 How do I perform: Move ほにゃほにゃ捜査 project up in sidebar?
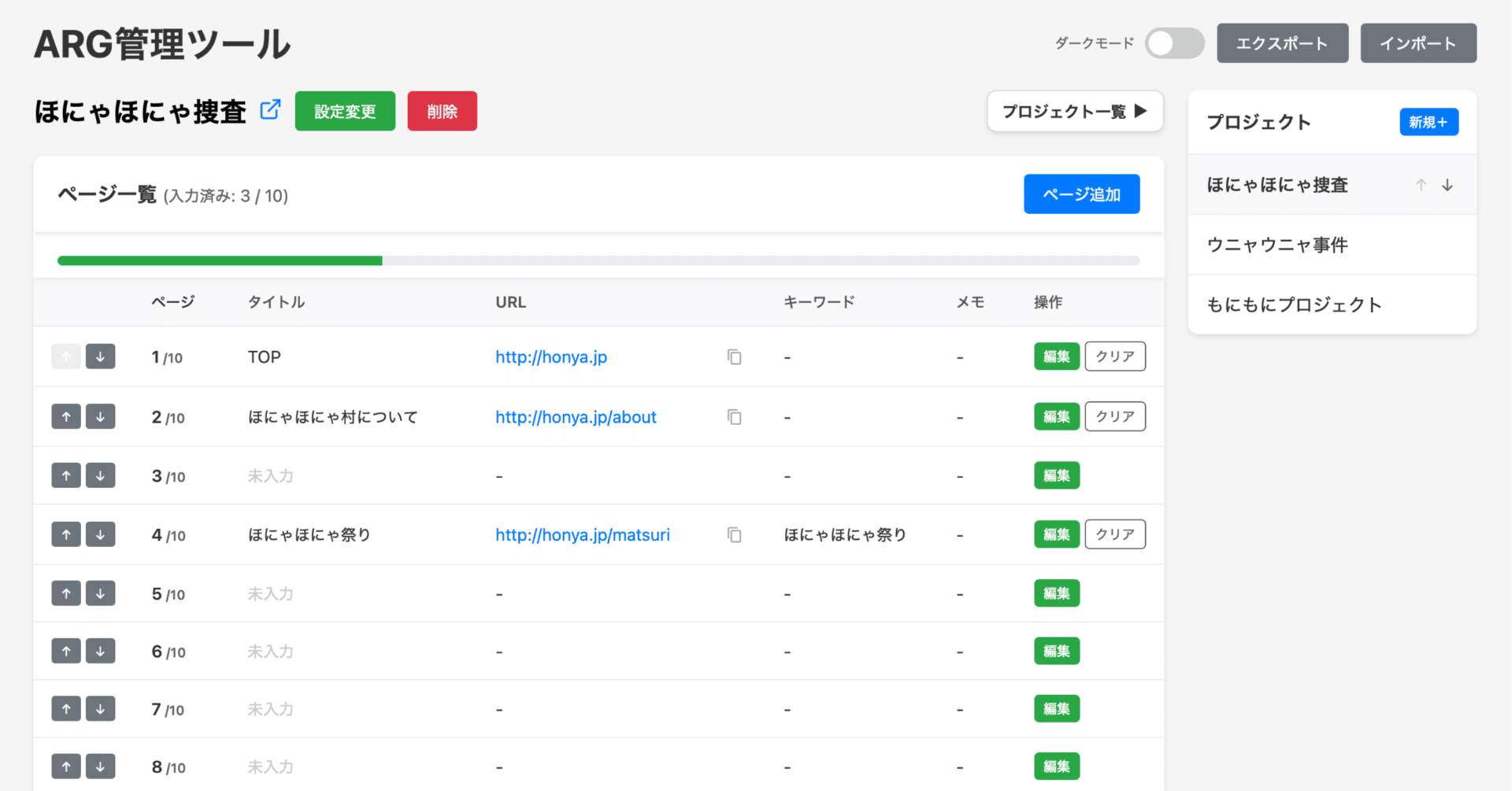[1421, 185]
